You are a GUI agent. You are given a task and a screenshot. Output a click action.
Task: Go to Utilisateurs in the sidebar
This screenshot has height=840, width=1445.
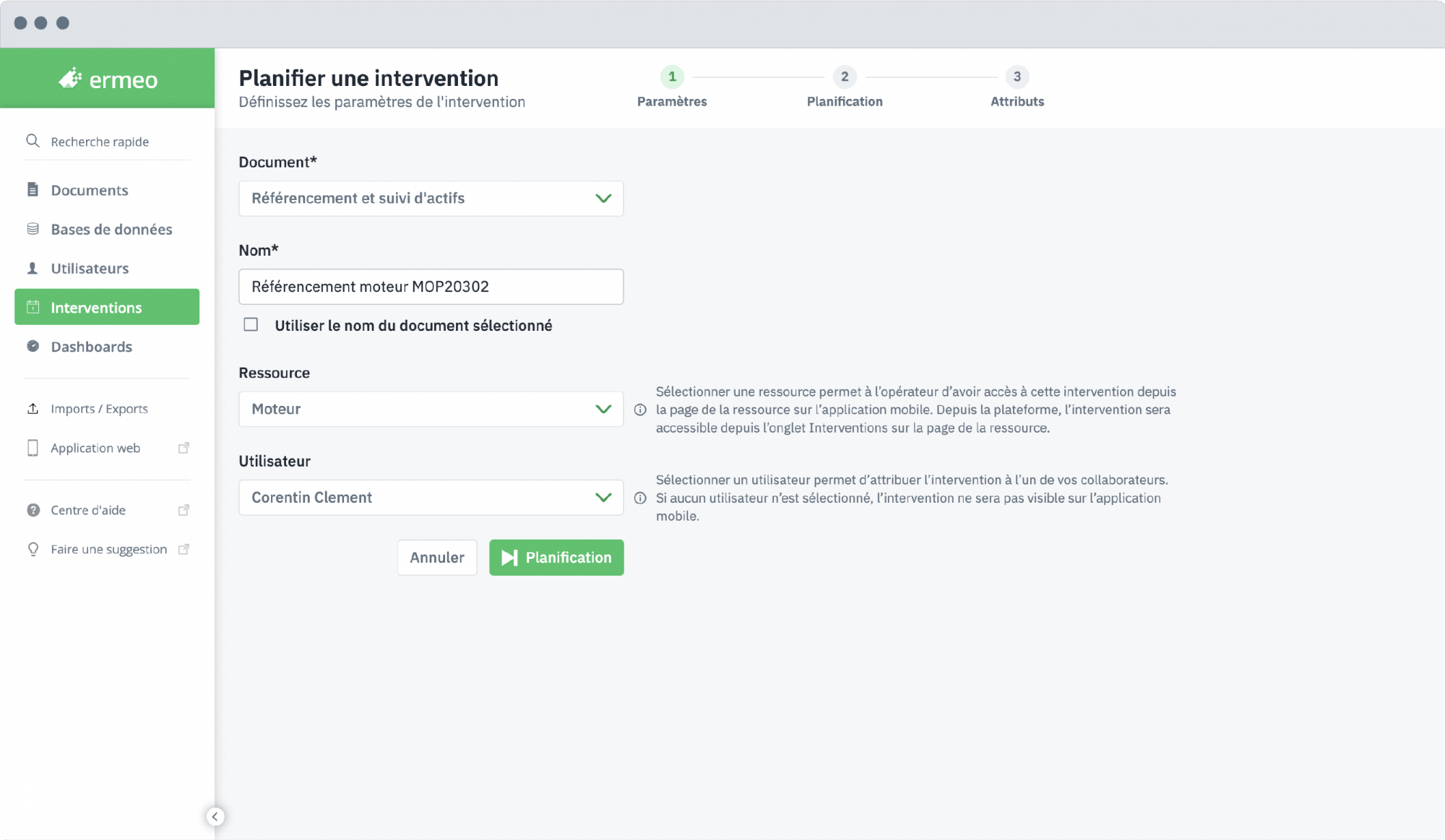tap(90, 268)
